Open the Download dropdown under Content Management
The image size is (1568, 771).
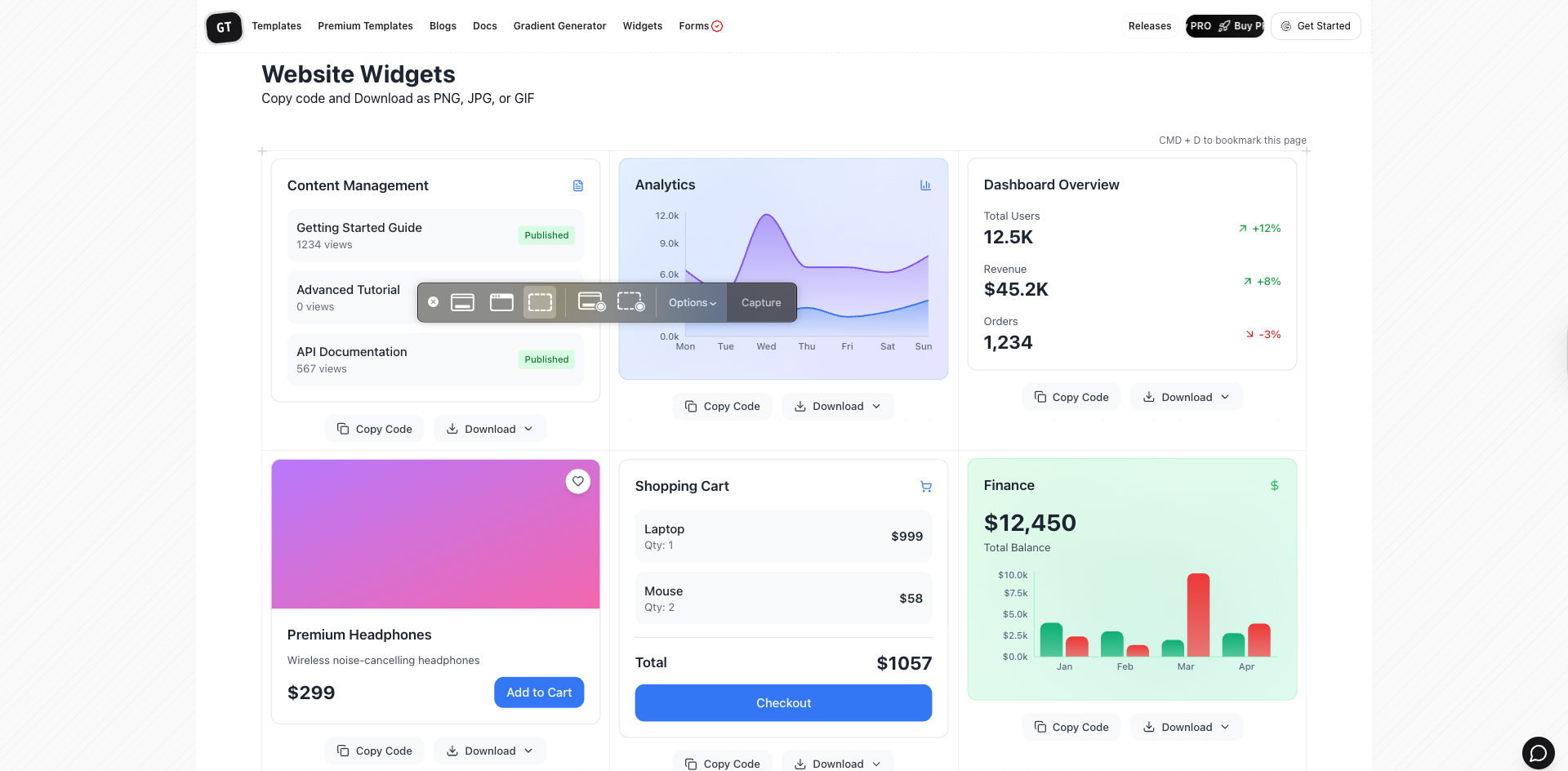[x=490, y=429]
